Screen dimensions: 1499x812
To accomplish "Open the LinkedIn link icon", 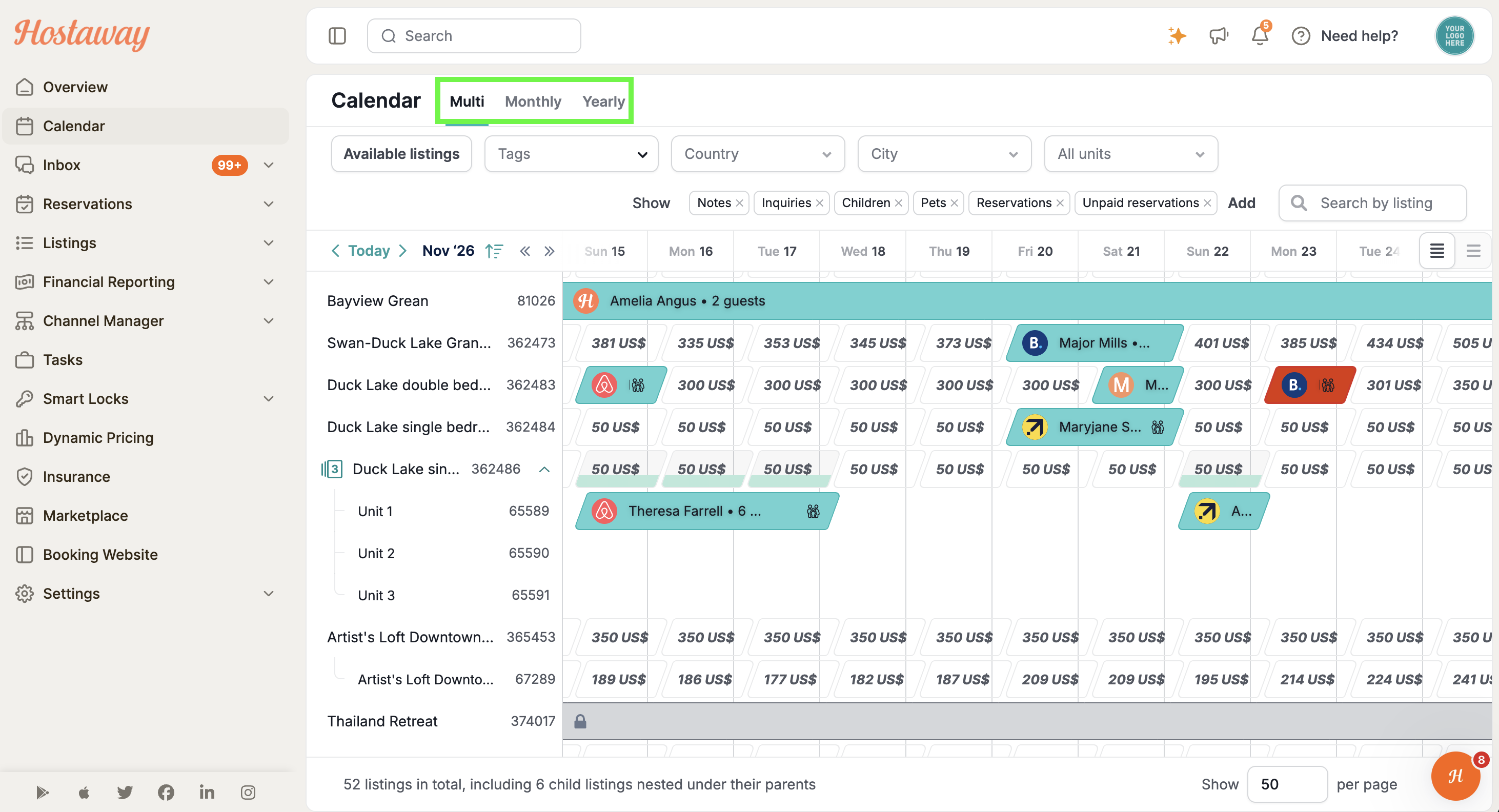I will point(207,792).
